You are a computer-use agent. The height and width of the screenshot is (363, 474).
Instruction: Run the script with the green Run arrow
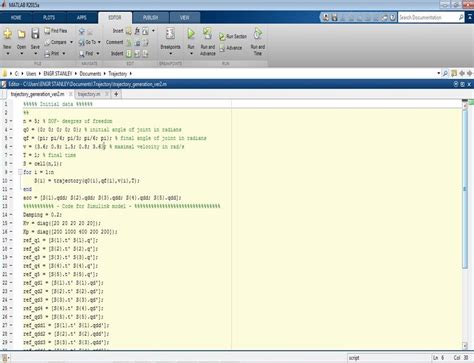191,34
